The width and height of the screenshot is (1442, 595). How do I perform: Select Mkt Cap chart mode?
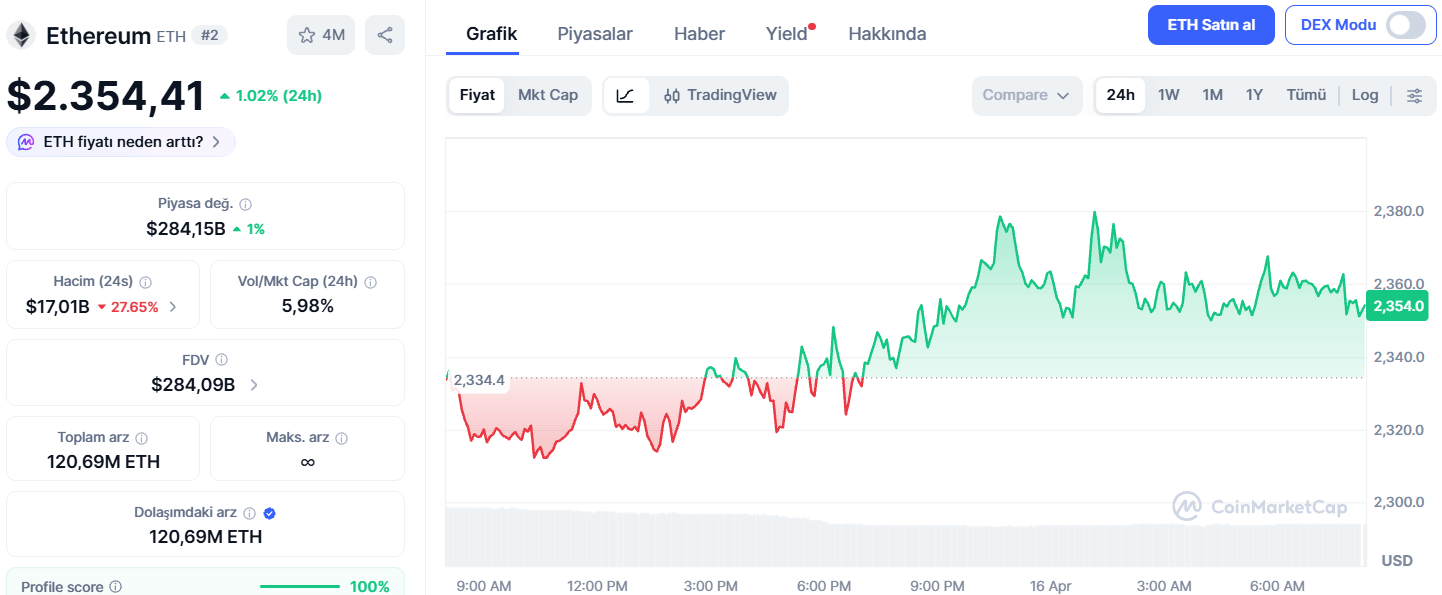pyautogui.click(x=548, y=96)
